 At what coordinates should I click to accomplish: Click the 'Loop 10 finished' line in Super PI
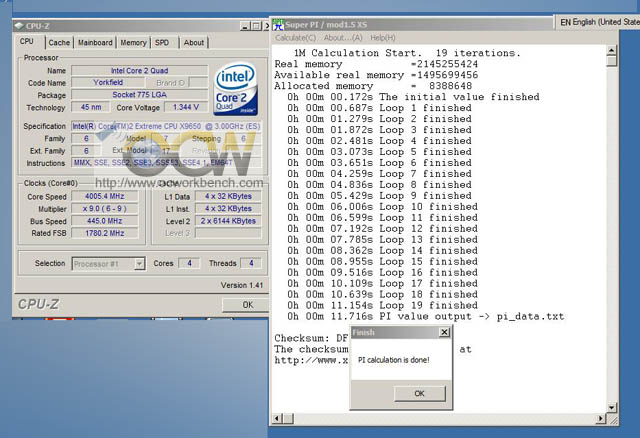(x=382, y=207)
